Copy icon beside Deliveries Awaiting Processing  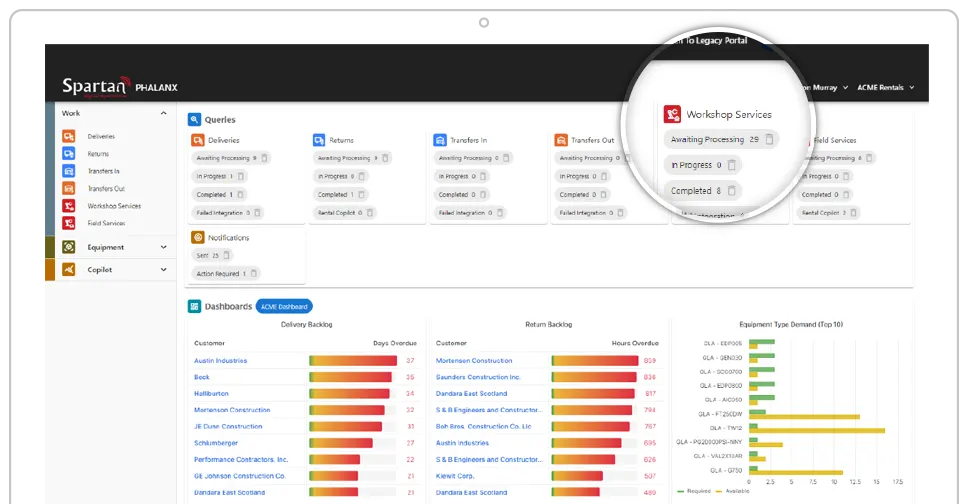click(264, 158)
